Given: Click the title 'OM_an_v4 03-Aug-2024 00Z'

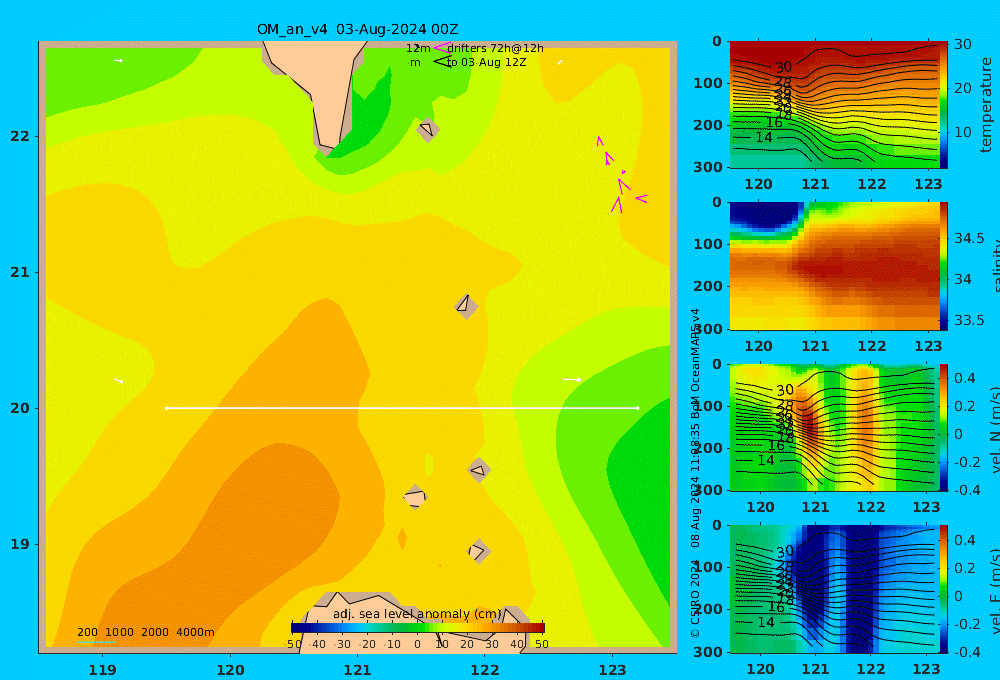Looking at the screenshot, I should point(357,29).
